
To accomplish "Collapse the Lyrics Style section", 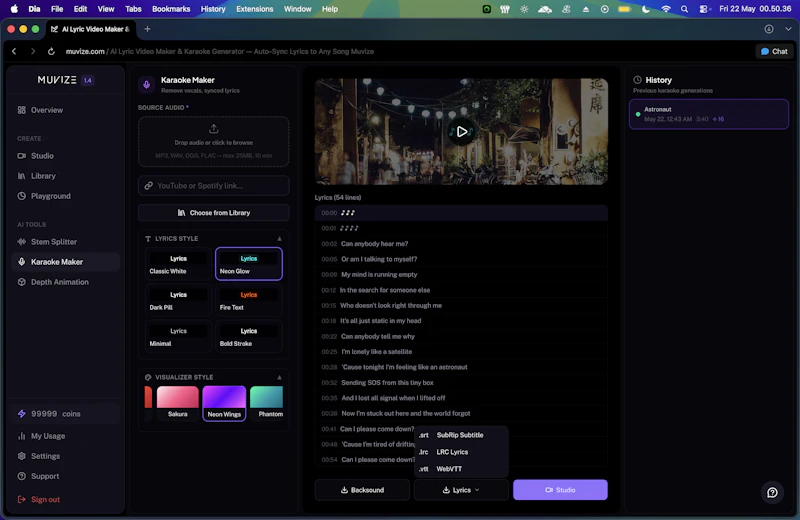I will click(279, 239).
